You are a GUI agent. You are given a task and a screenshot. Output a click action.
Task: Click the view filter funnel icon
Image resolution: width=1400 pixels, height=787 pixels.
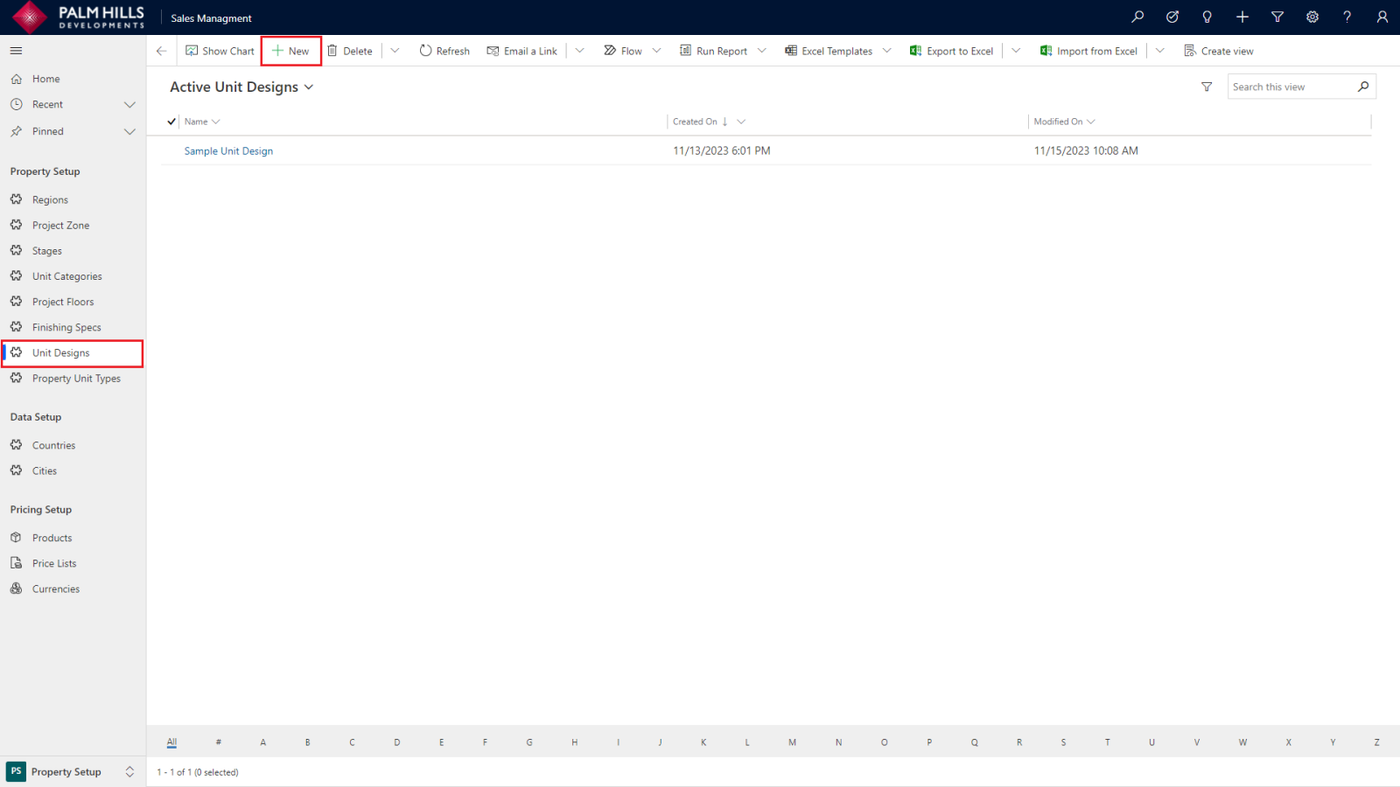tap(1207, 87)
